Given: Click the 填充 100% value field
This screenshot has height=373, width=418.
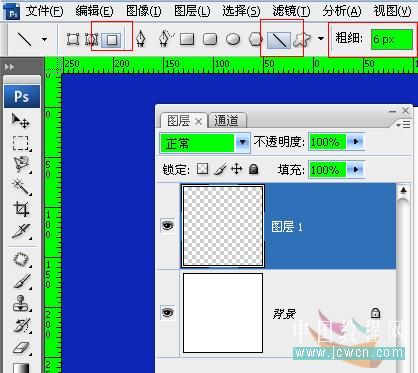Looking at the screenshot, I should [328, 170].
